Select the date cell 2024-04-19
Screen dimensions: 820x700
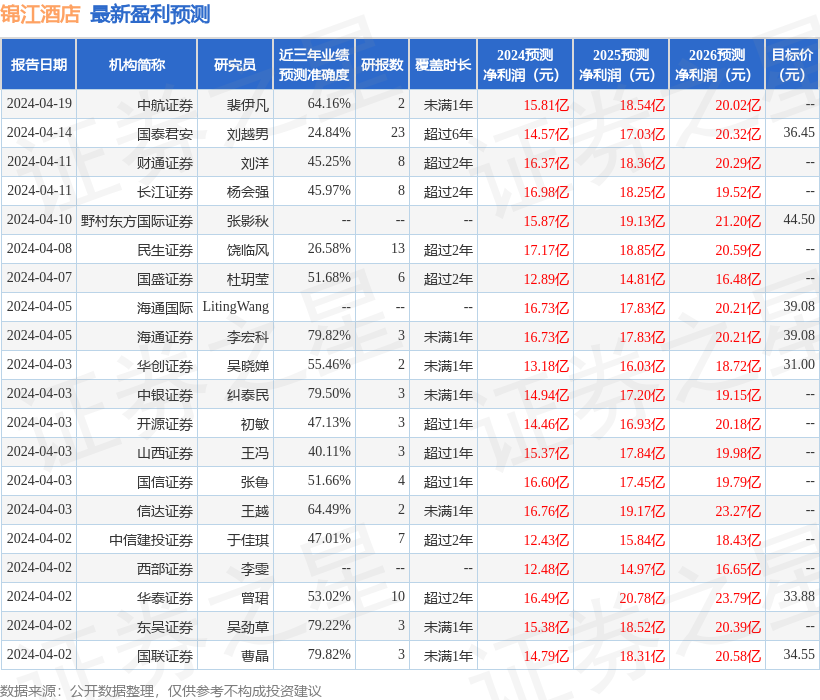click(39, 104)
